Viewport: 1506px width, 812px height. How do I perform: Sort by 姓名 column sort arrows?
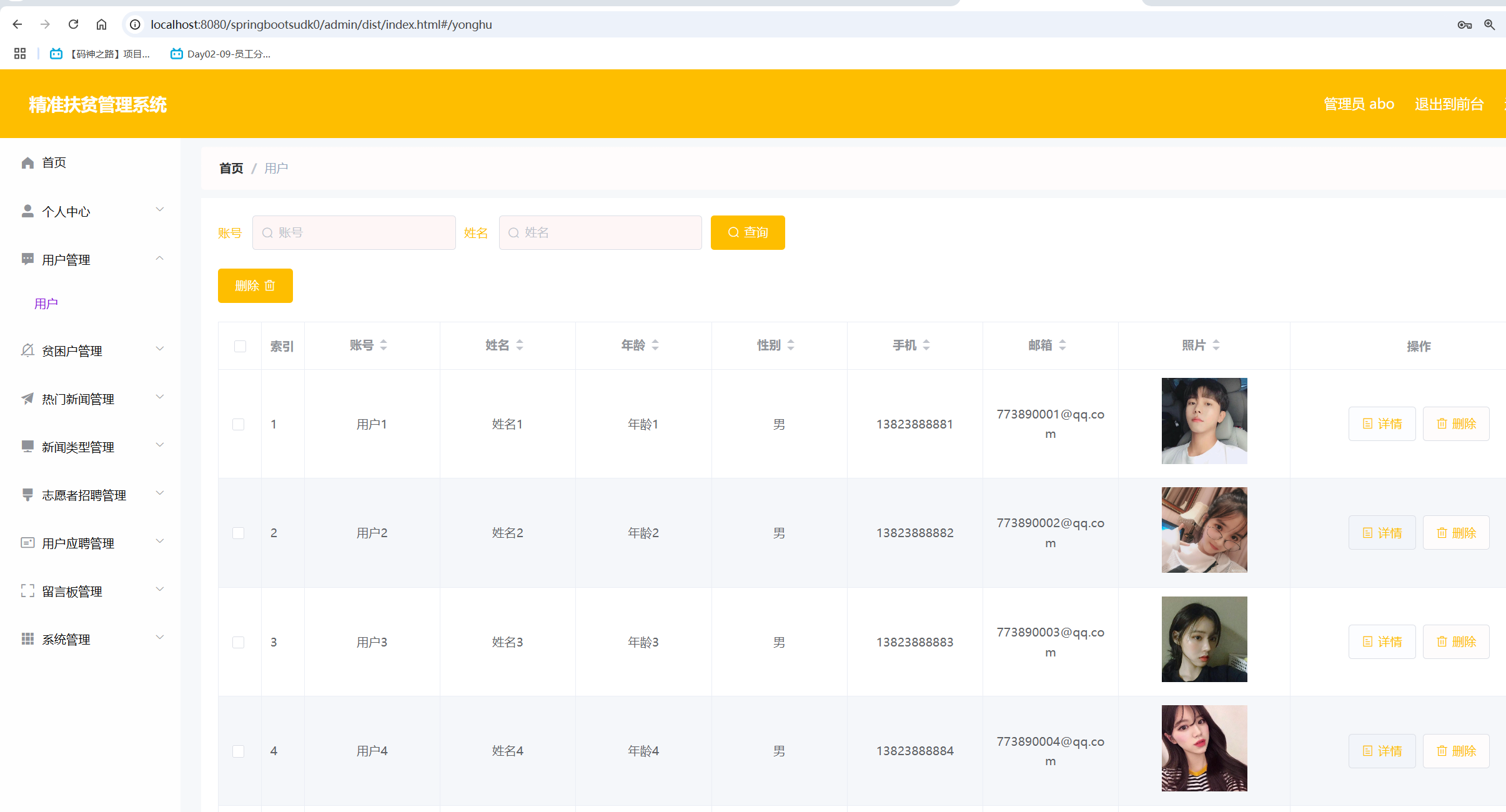coord(520,345)
